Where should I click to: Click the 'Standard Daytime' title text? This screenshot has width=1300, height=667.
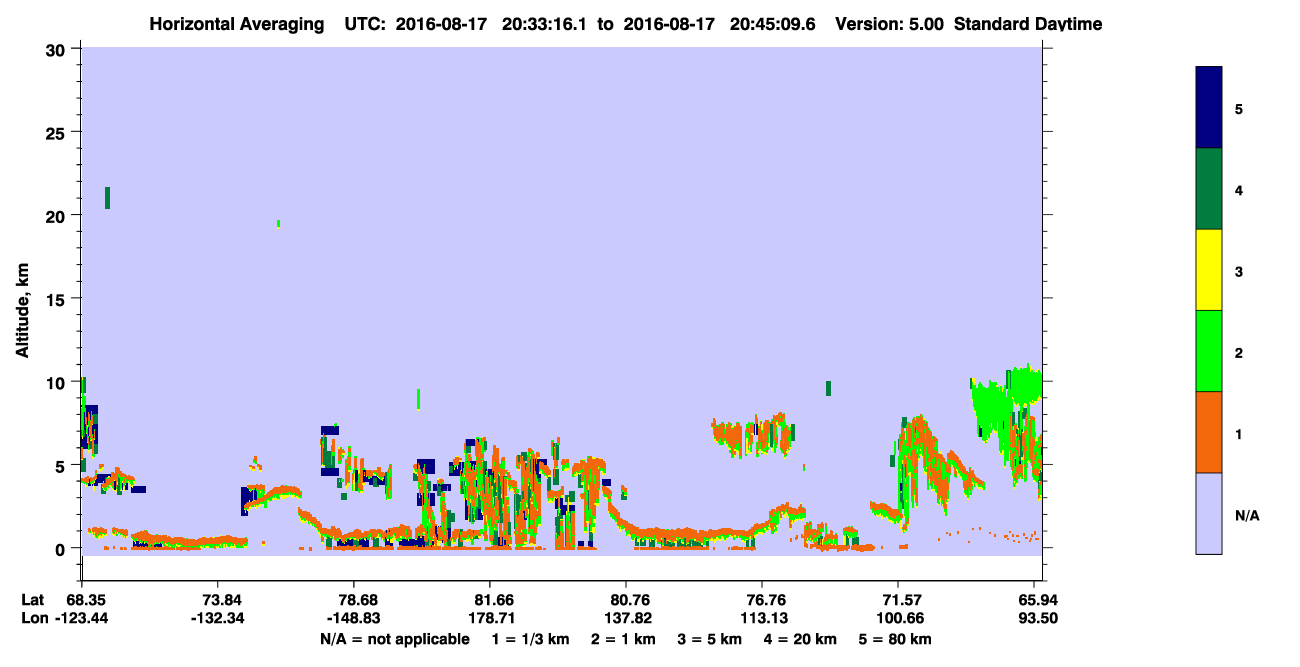click(x=1028, y=24)
